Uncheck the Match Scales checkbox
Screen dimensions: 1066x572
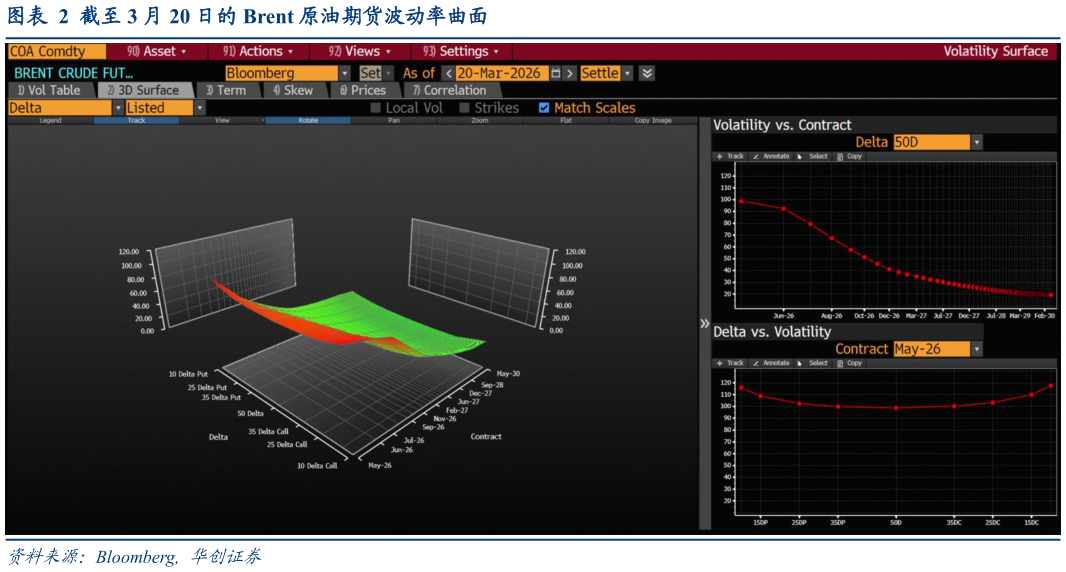(x=544, y=107)
